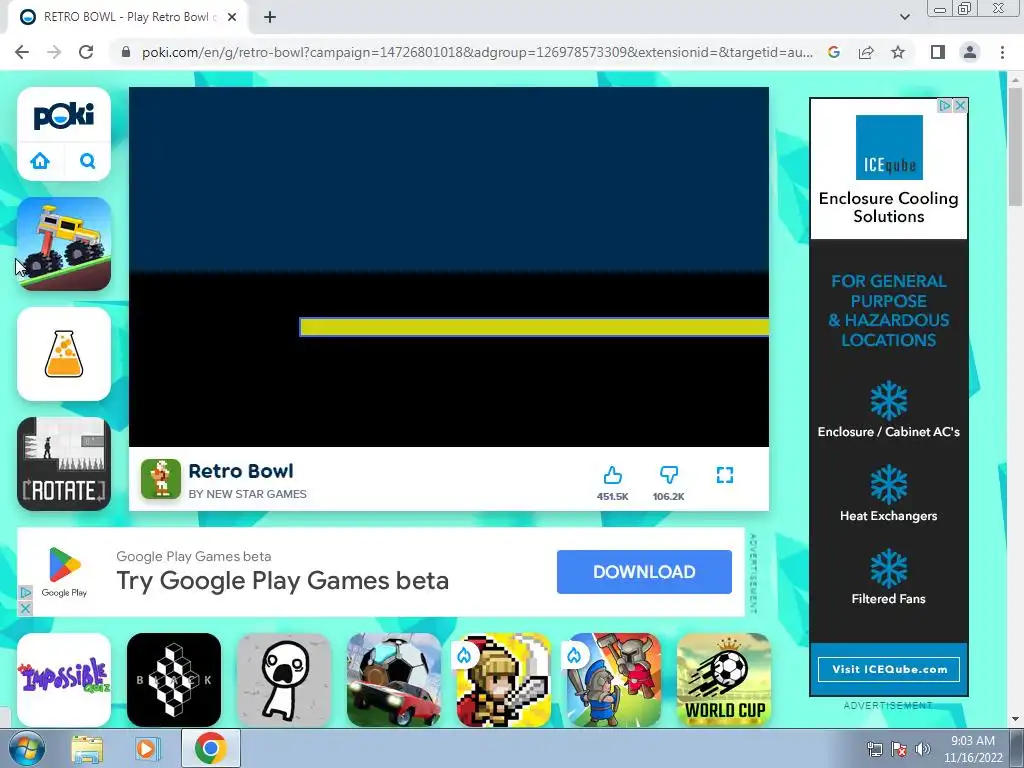Like Retro Bowl with thumbs up

(x=613, y=475)
